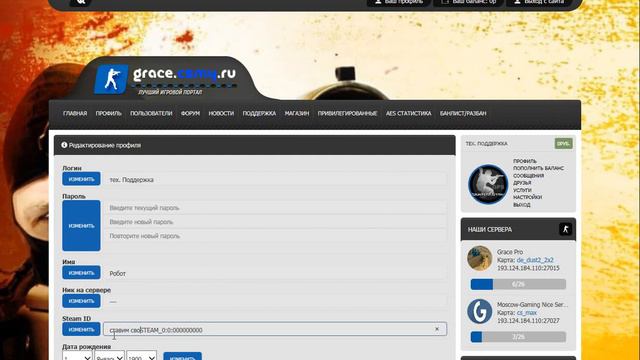Screen dimensions: 640x360
Task: Click the Grace Pro server name
Action: click(510, 252)
